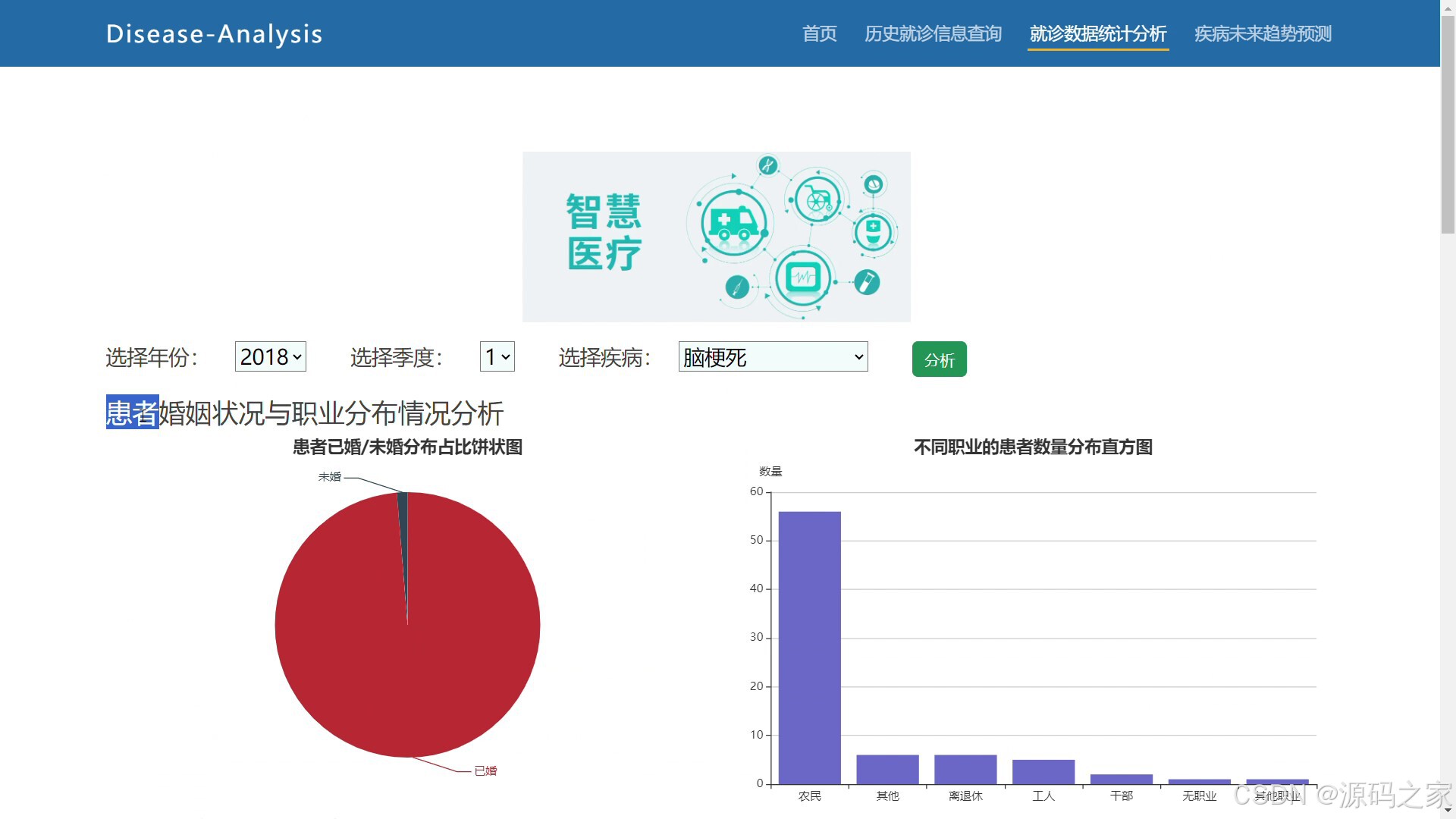Click the wheelchair icon in banner
Viewport: 1456px width, 819px height.
point(817,199)
